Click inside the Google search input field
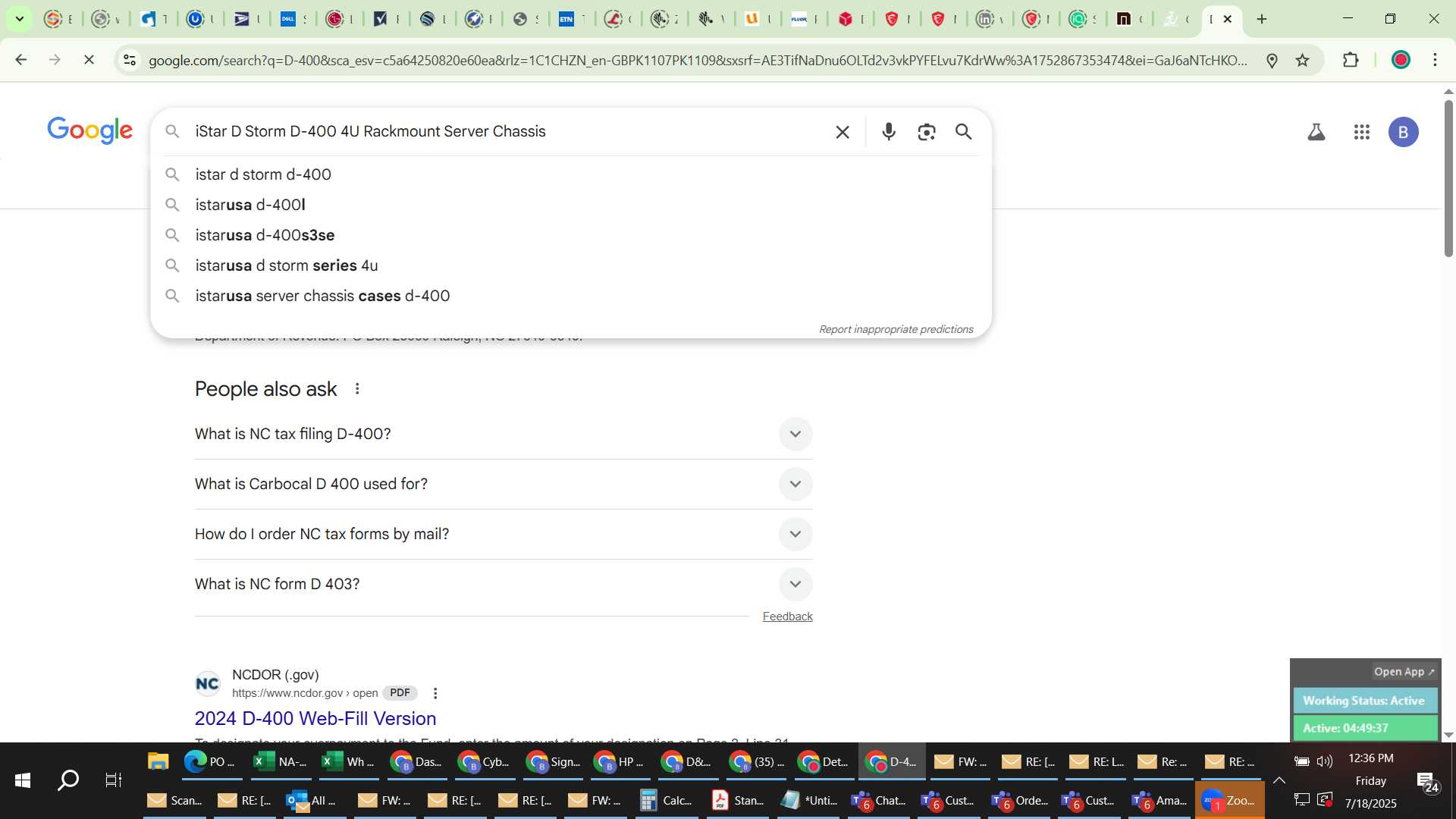The height and width of the screenshot is (819, 1456). (x=508, y=131)
